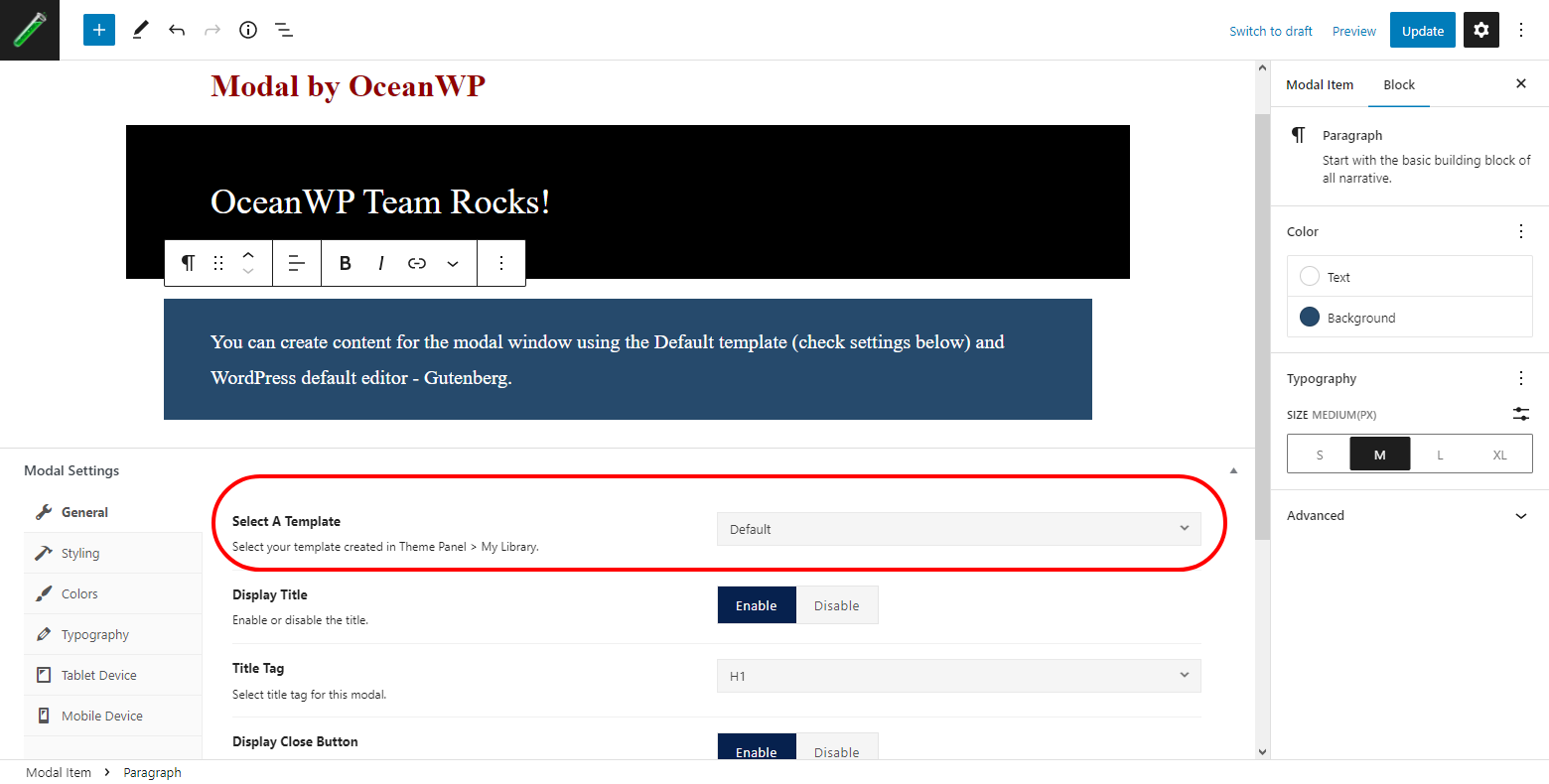
Task: Open the Colors settings tab
Action: coord(113,593)
